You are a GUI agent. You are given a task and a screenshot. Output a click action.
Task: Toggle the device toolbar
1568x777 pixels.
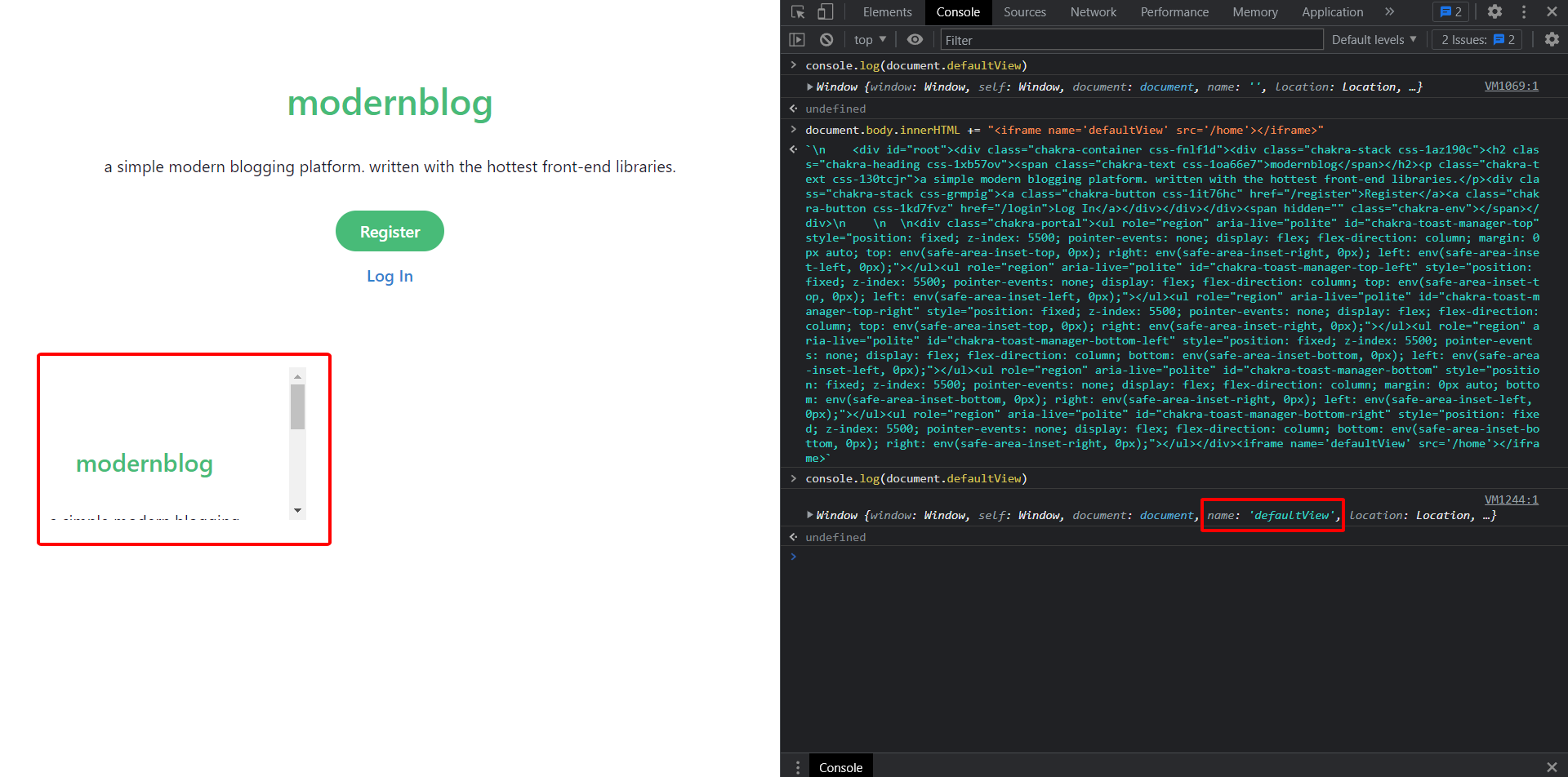(x=825, y=11)
